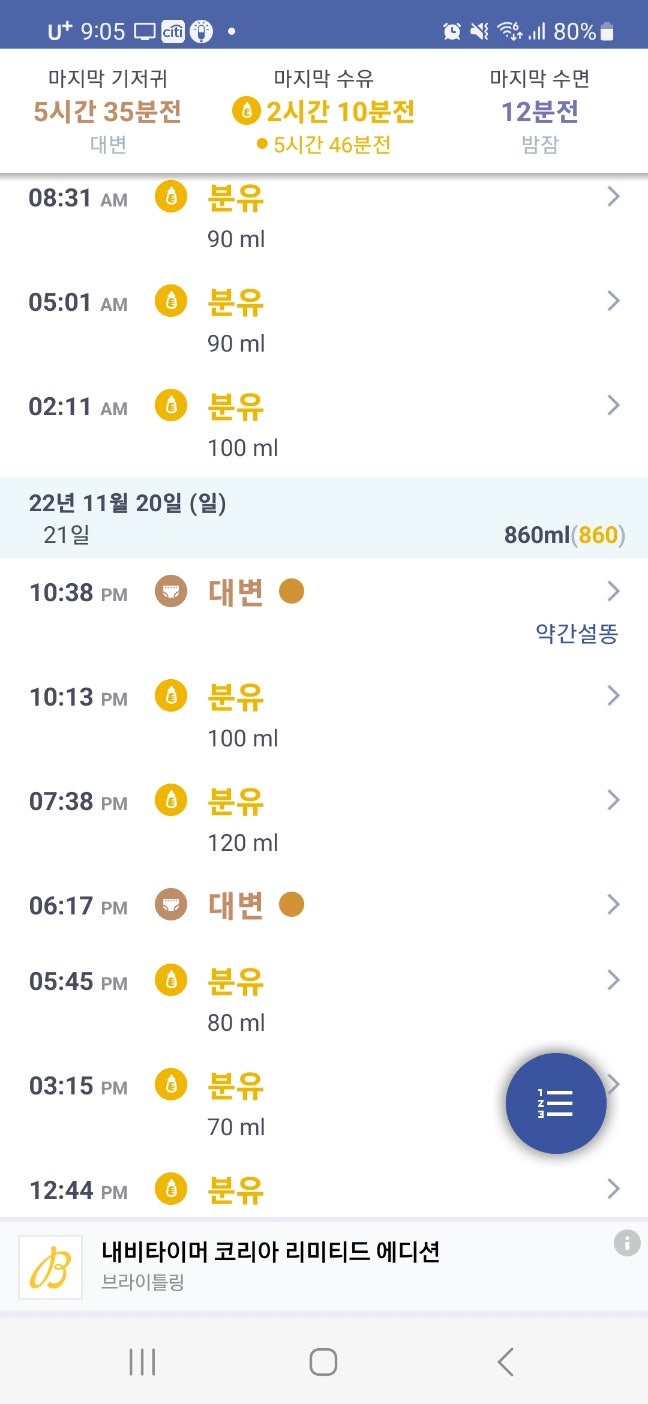This screenshot has height=1404, width=648.
Task: Tap the floating list menu button
Action: point(556,1103)
